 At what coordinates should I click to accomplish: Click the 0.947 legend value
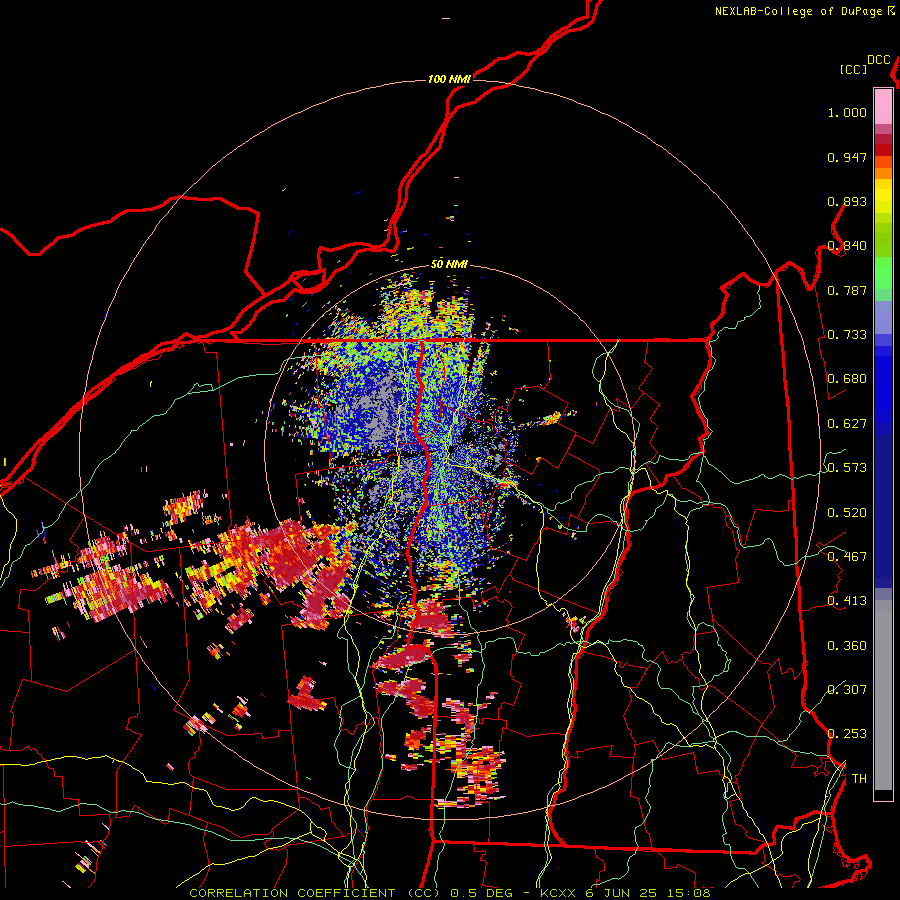point(847,157)
